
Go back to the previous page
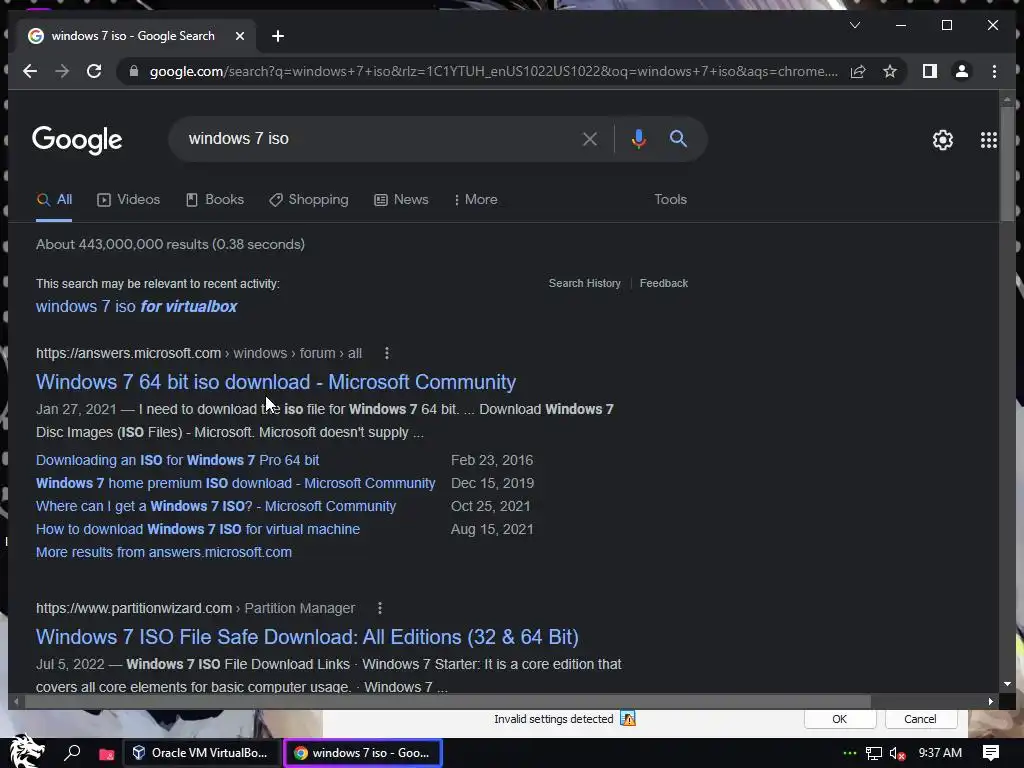pos(30,71)
